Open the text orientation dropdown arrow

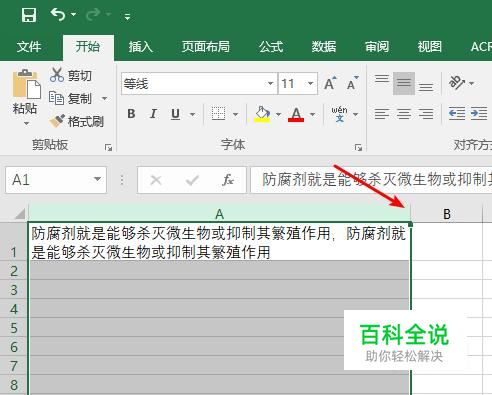[471, 83]
